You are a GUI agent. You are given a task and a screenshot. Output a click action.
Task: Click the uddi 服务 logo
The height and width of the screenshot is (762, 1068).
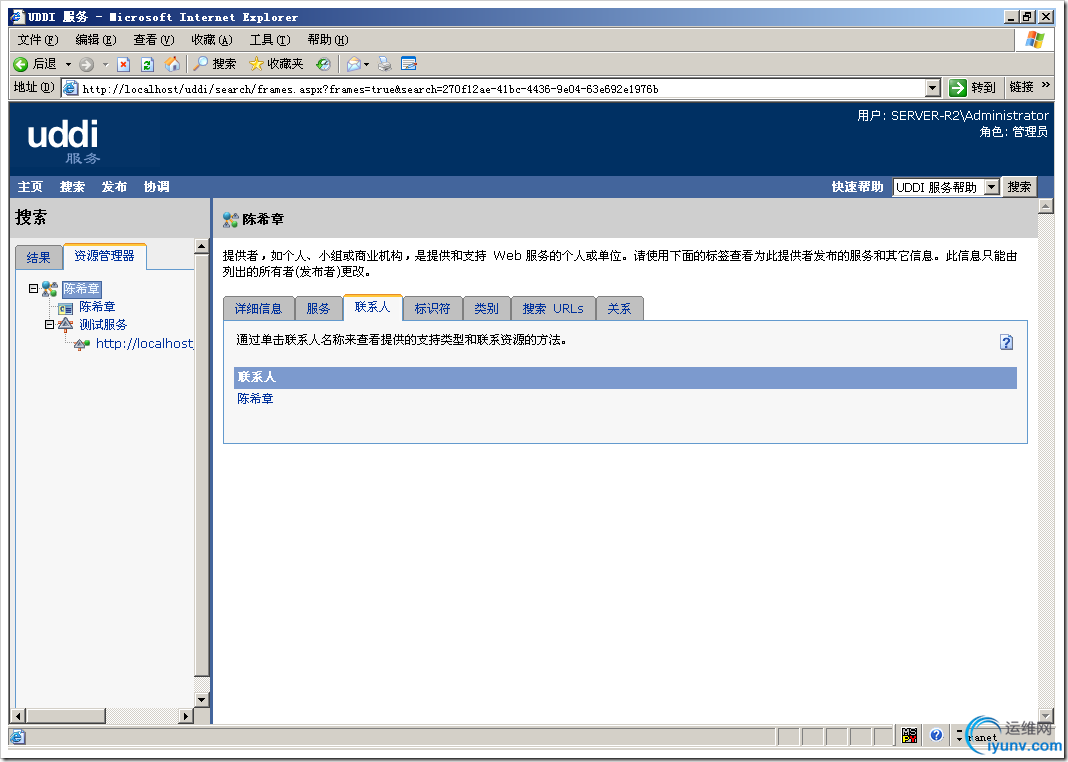click(63, 141)
